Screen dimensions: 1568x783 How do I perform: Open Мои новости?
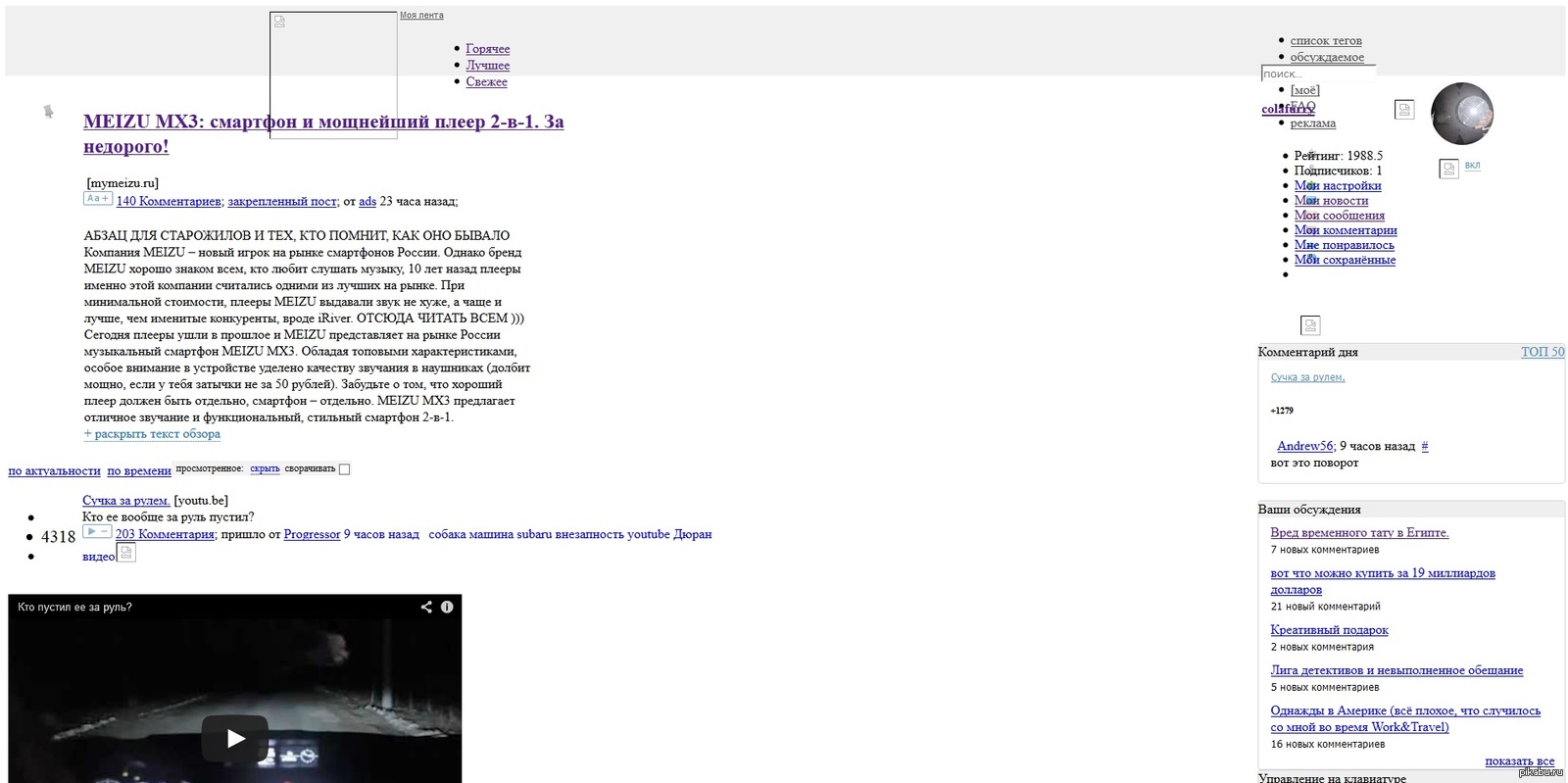coord(1331,200)
